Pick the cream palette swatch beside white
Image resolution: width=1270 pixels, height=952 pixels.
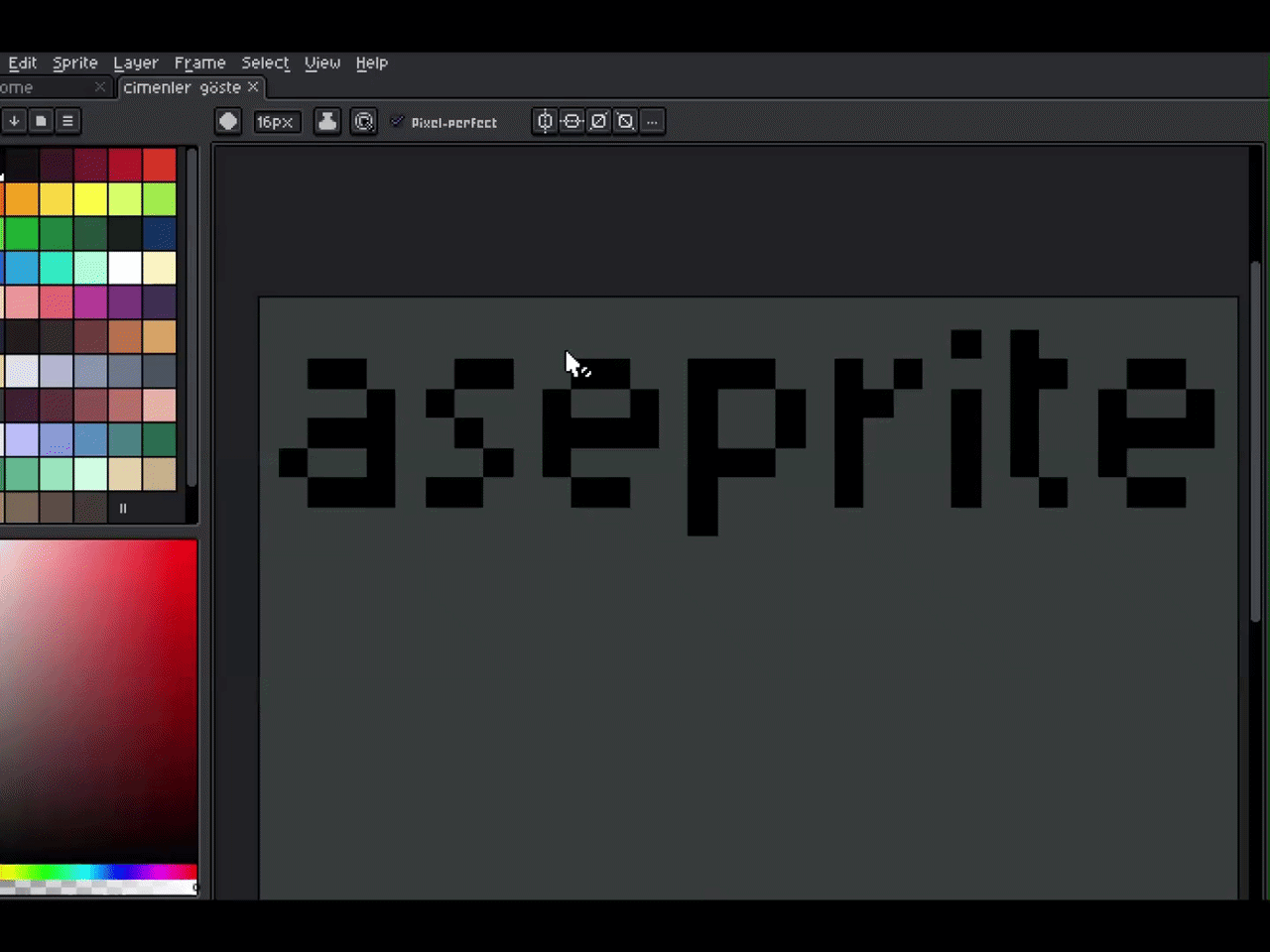(159, 268)
